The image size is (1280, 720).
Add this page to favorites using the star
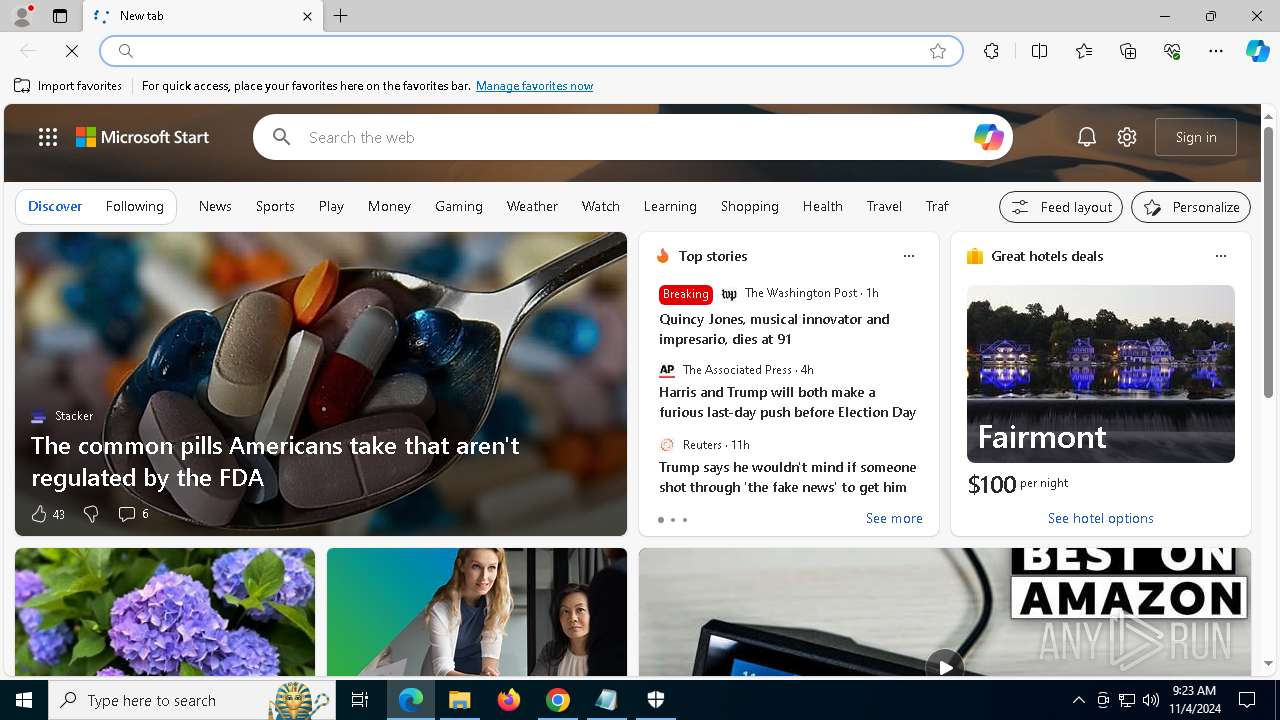[x=938, y=51]
